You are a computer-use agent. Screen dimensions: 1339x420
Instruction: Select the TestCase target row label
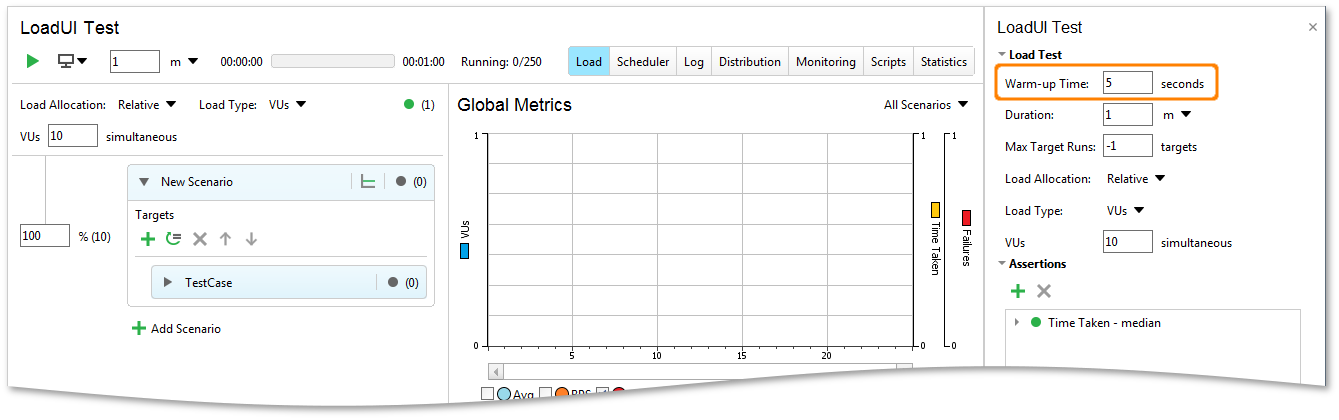click(x=208, y=283)
